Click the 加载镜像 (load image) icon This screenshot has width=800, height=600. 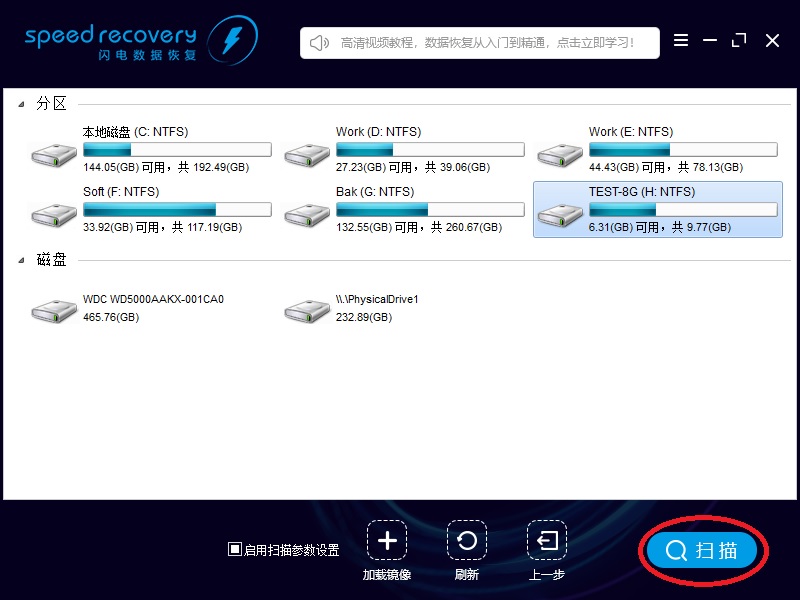pos(387,542)
